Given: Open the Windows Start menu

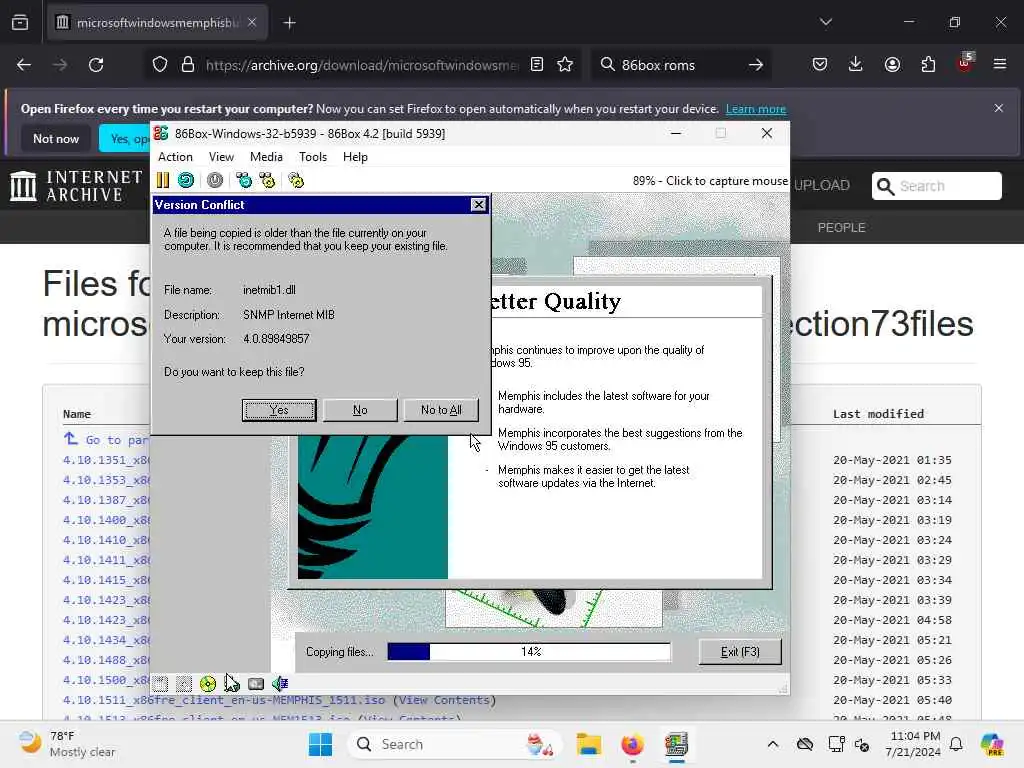Looking at the screenshot, I should 320,744.
